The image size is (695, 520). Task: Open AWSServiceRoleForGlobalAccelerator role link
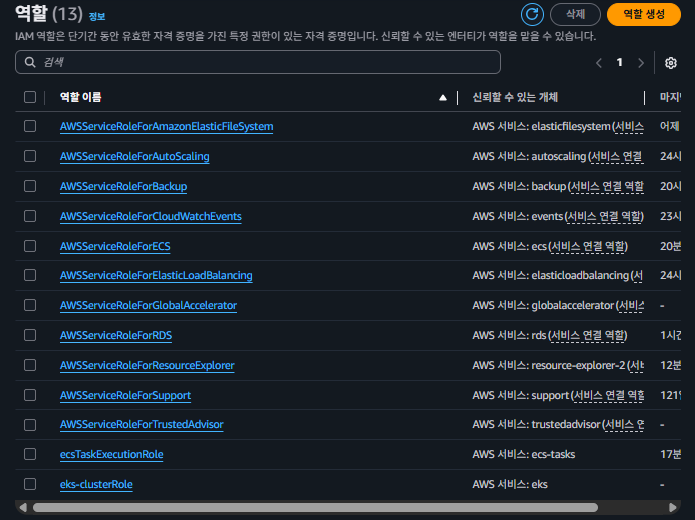point(148,305)
